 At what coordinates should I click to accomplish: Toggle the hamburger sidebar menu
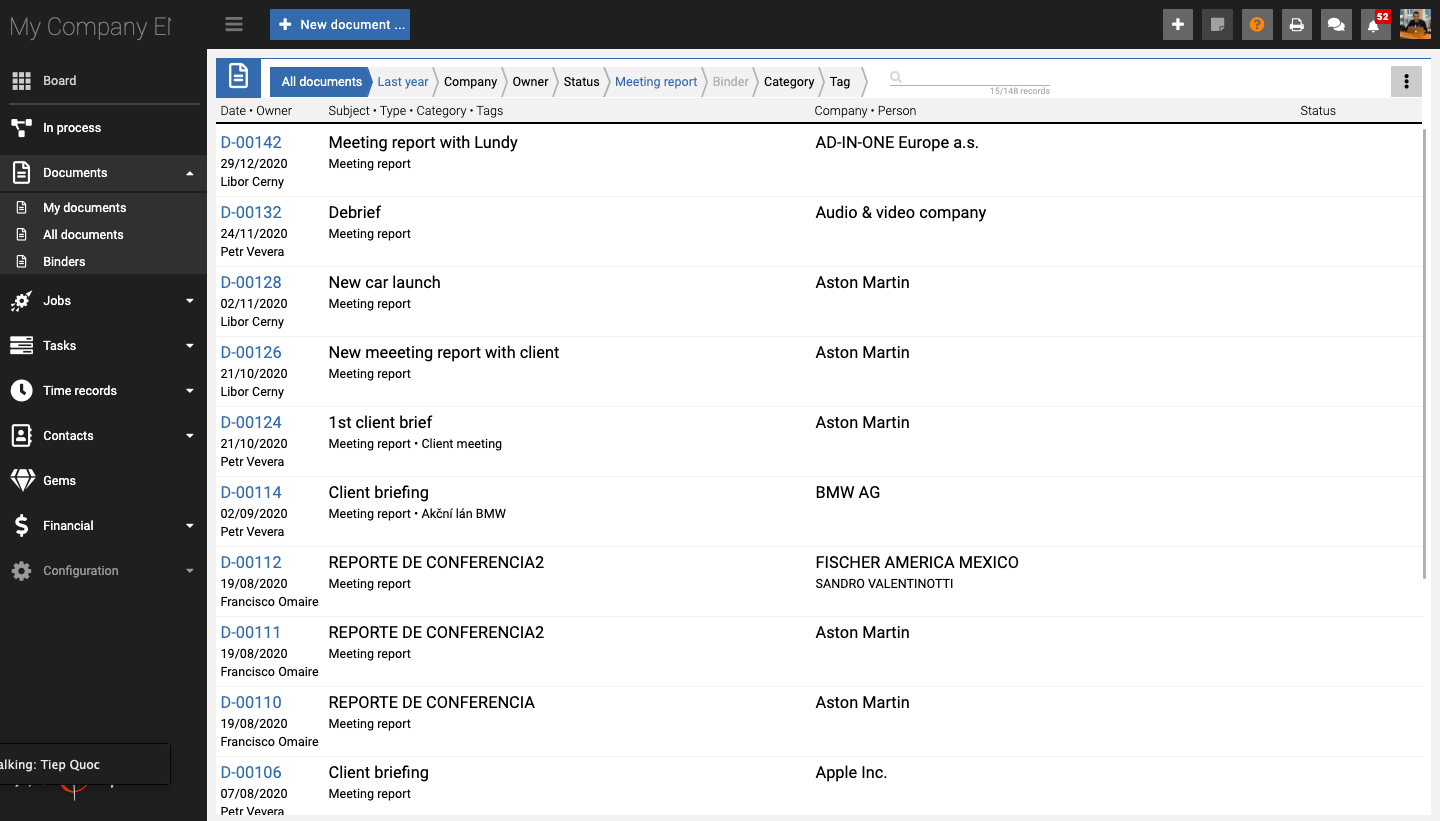tap(234, 24)
